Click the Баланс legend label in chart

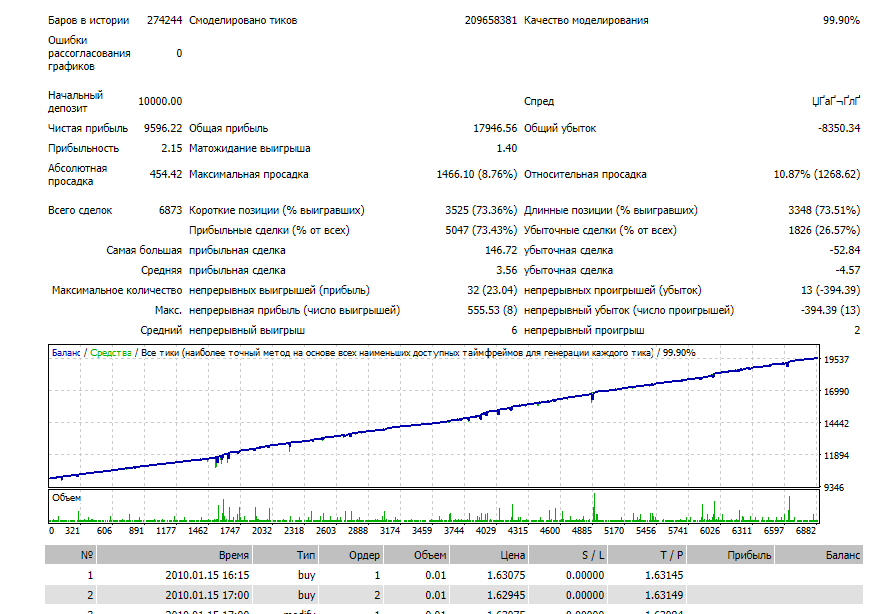(x=66, y=353)
